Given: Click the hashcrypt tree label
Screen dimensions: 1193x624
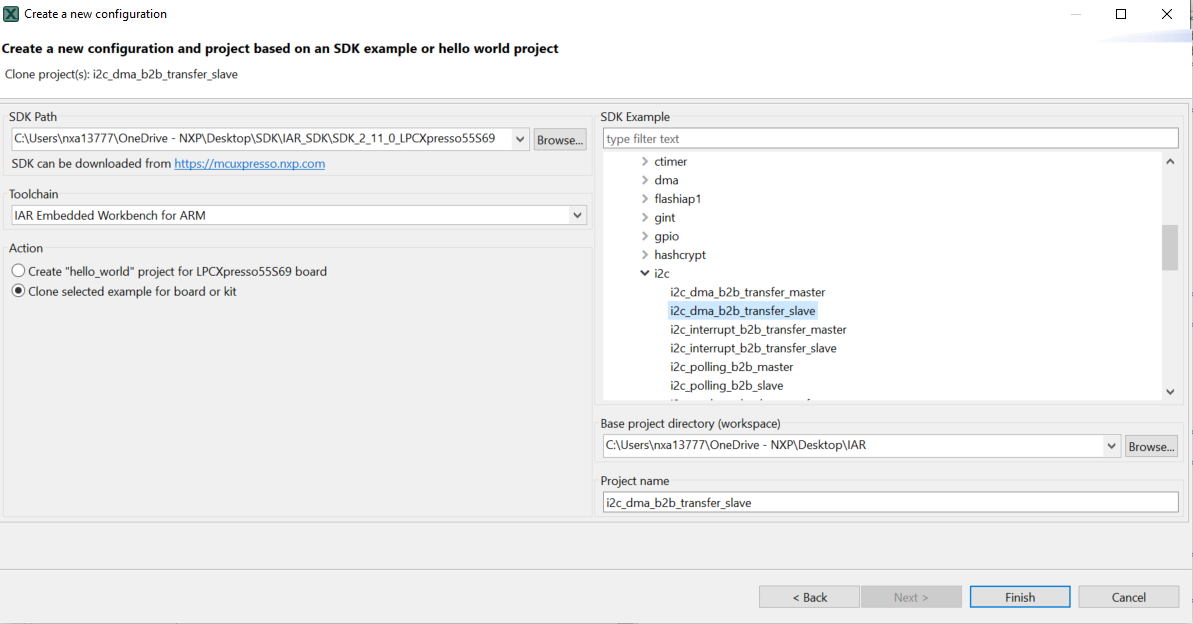Looking at the screenshot, I should pos(680,255).
